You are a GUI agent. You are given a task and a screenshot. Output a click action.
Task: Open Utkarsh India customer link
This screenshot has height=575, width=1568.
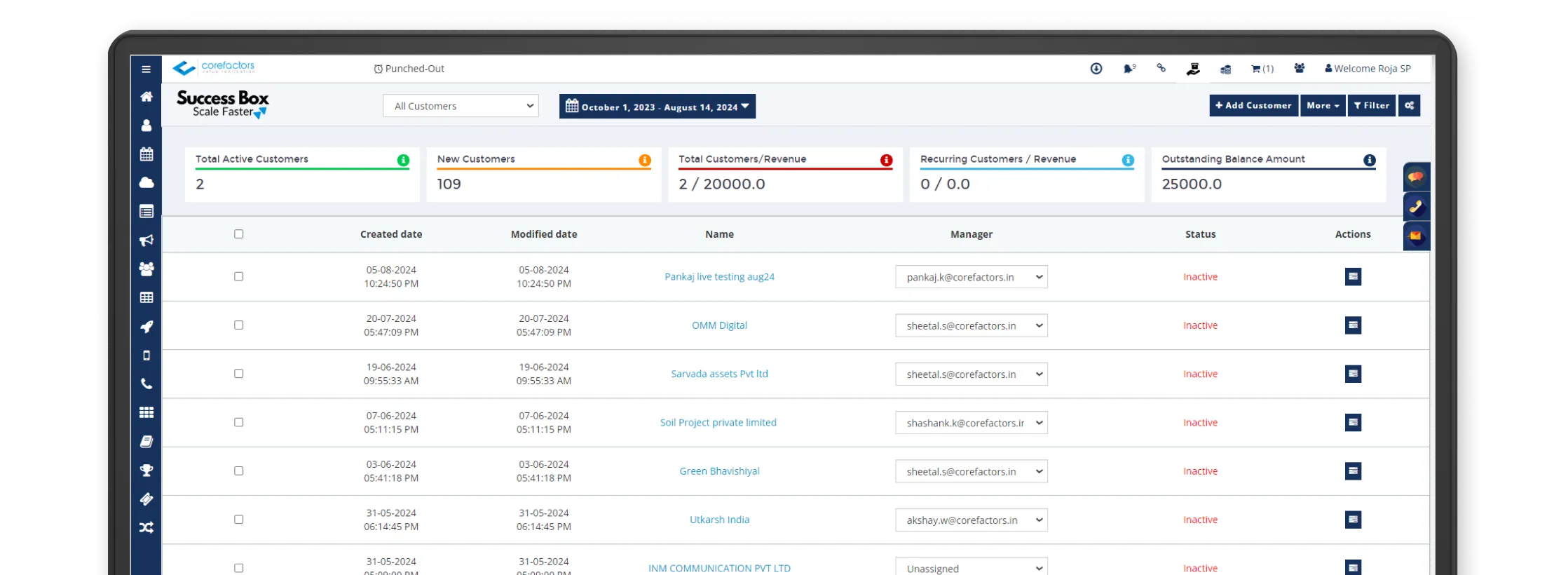[x=719, y=520]
